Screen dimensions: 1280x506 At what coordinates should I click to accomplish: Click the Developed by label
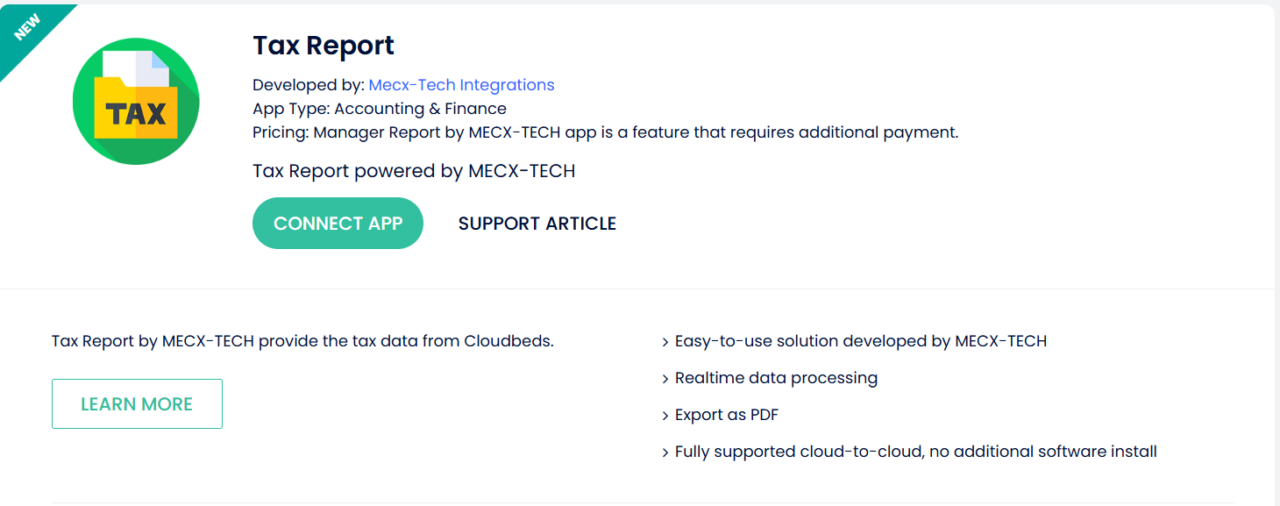coord(308,85)
